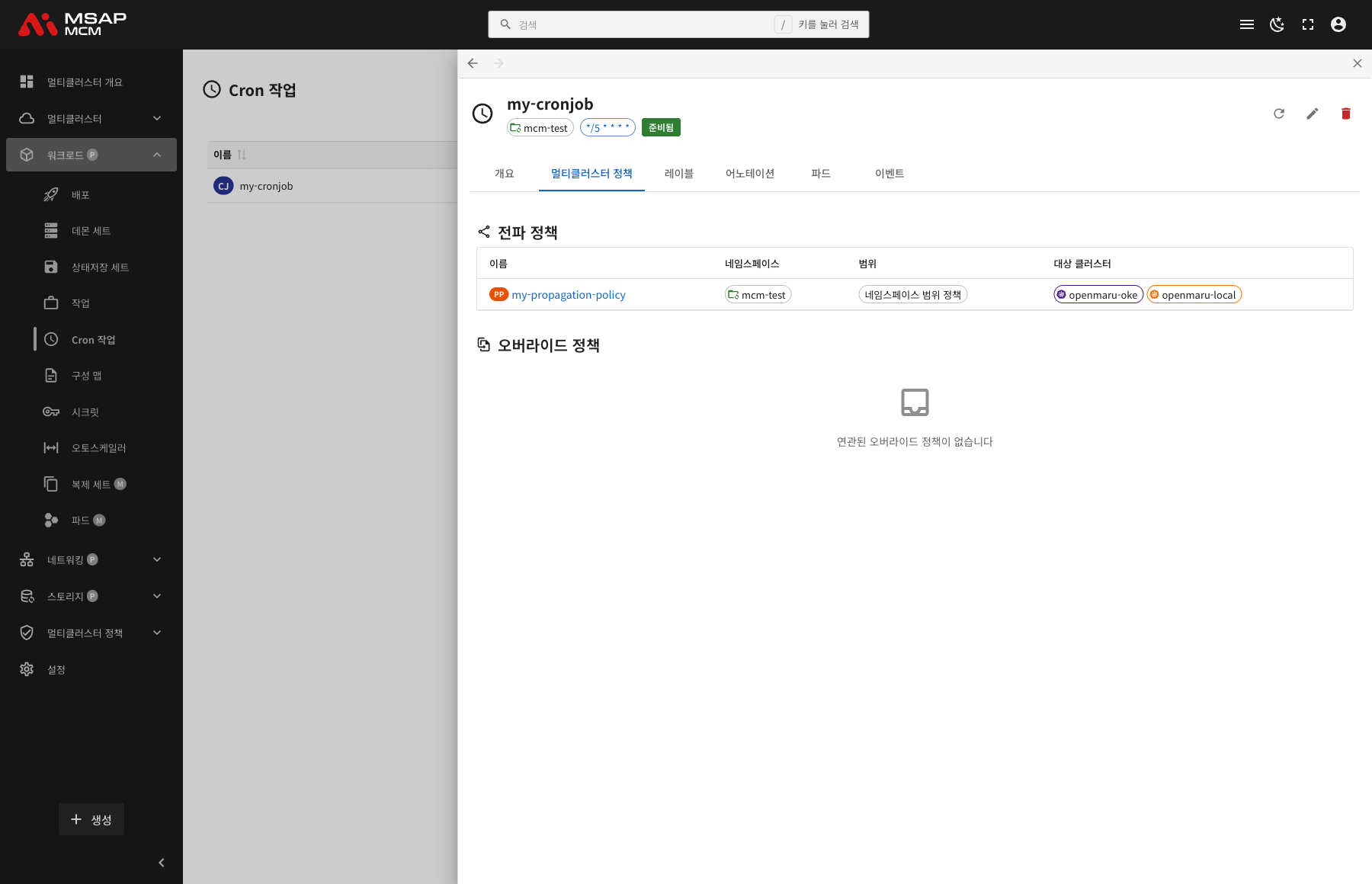Click the mcm-test namespace chip under title

click(x=540, y=127)
